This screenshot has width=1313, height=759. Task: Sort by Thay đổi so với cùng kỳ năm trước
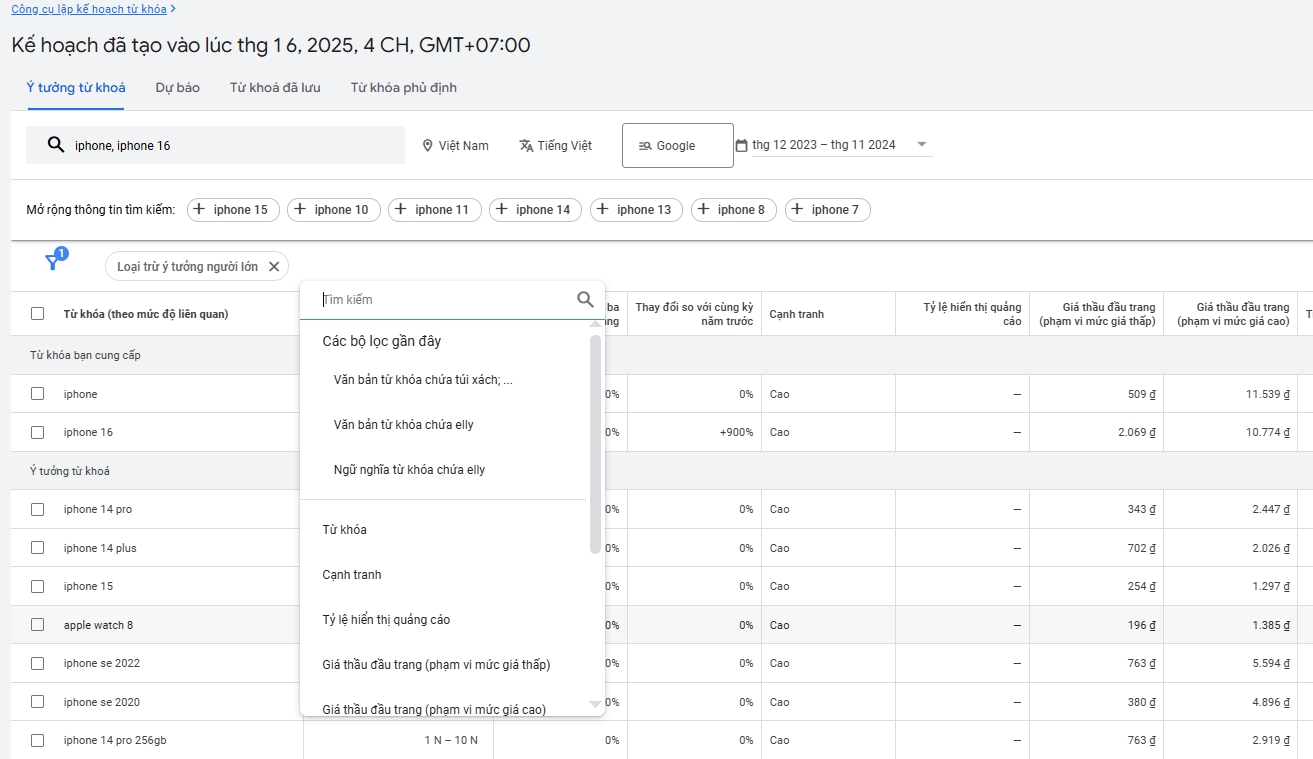click(x=694, y=314)
